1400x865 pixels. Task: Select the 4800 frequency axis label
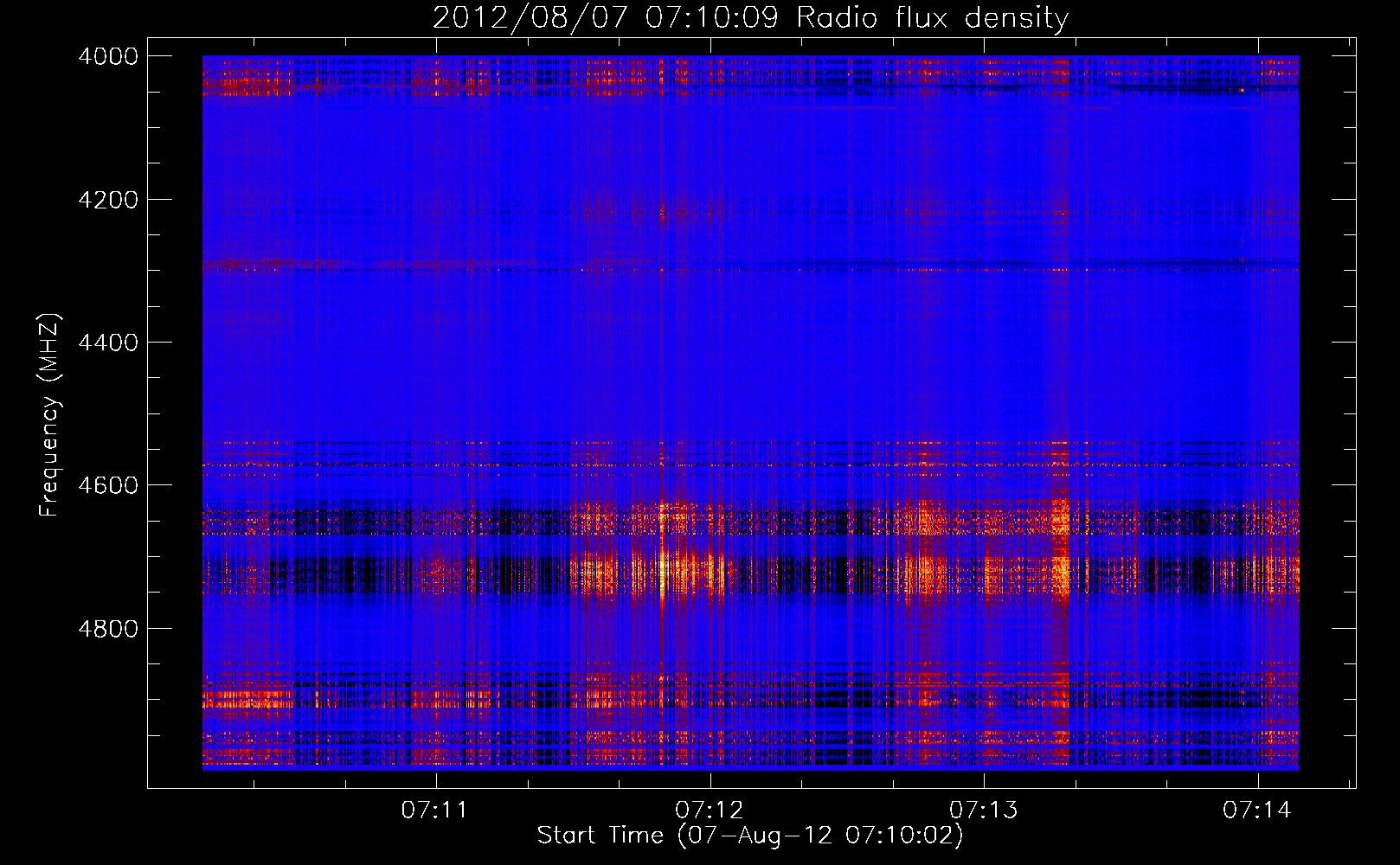pyautogui.click(x=108, y=628)
